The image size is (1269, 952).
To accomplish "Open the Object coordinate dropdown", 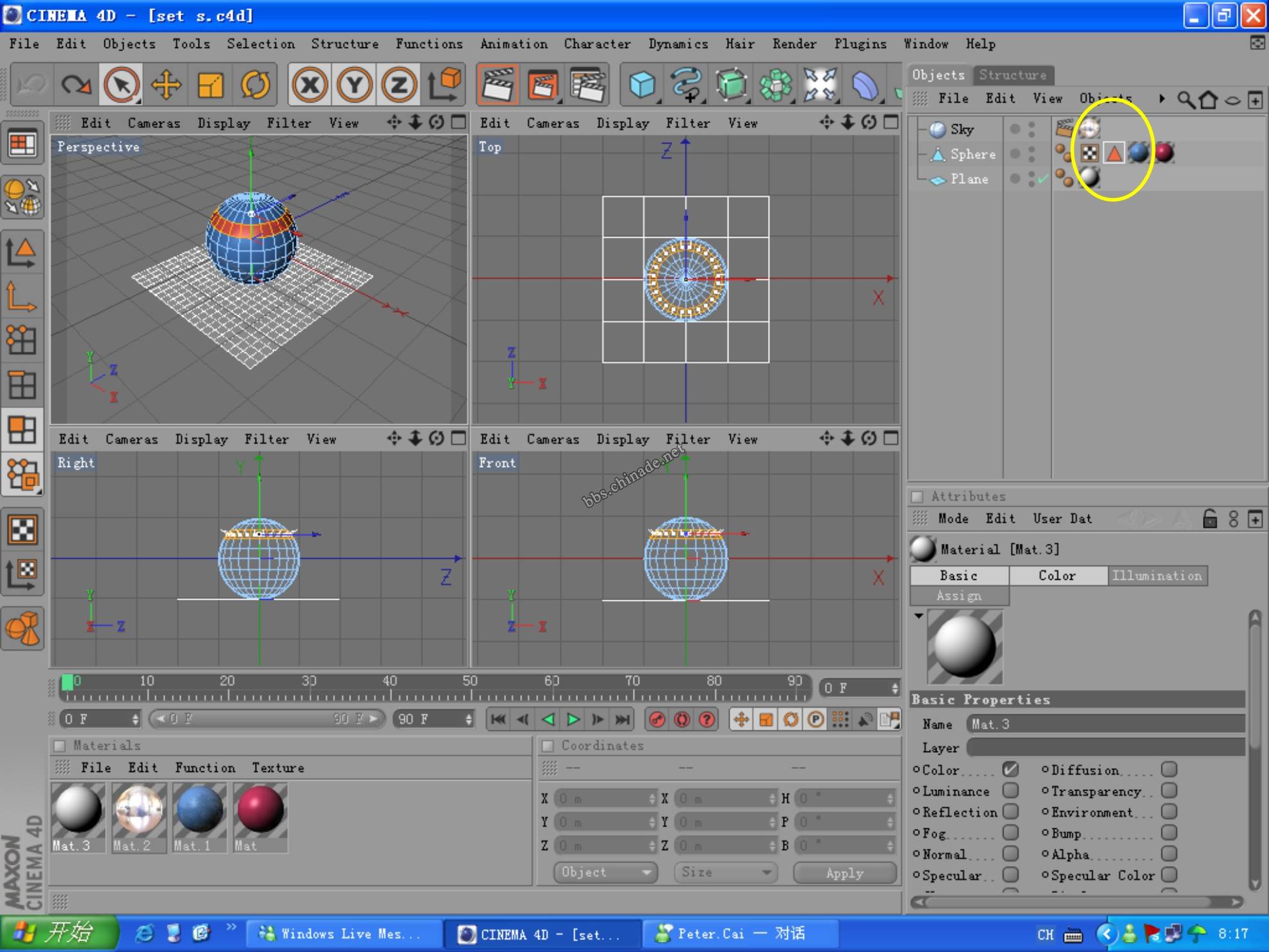I will coord(605,873).
